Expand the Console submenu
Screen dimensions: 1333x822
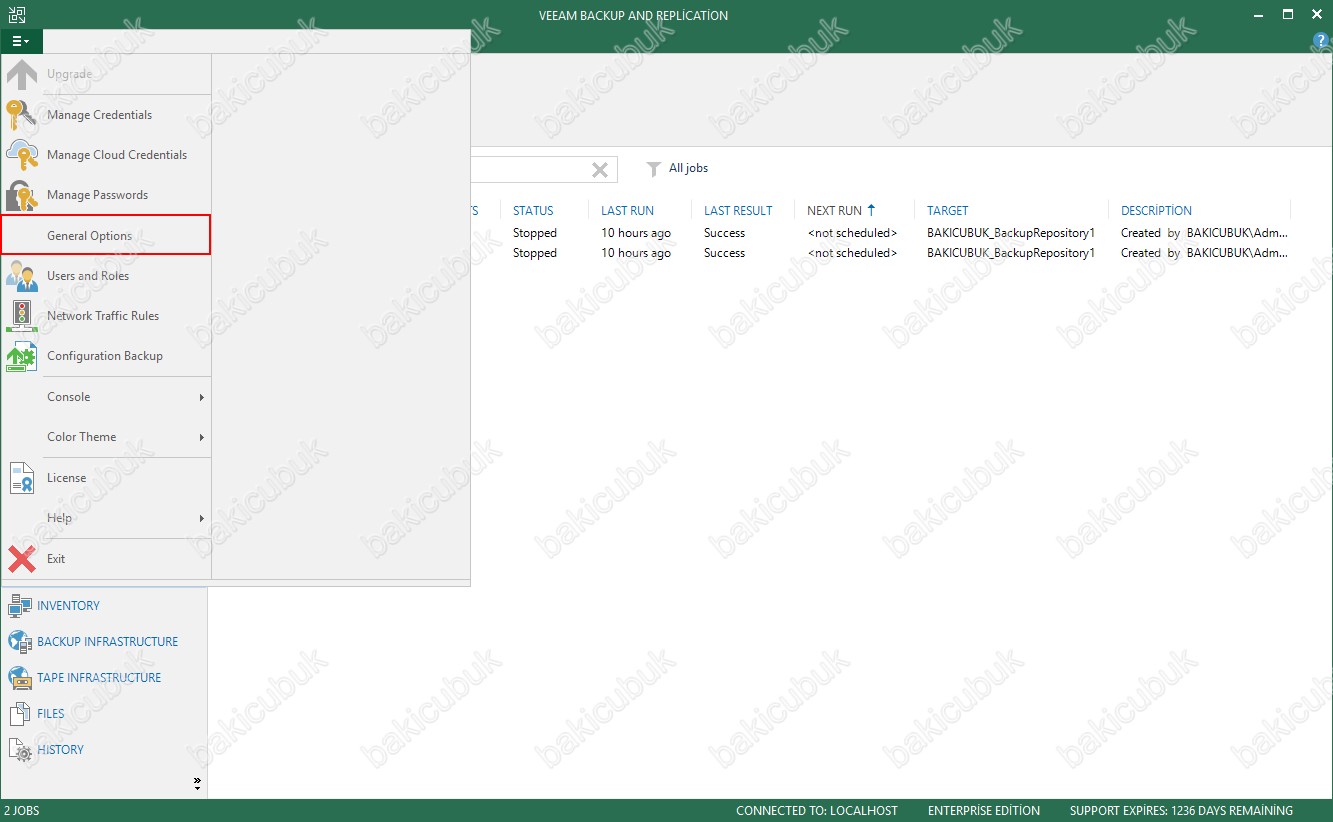[x=105, y=397]
